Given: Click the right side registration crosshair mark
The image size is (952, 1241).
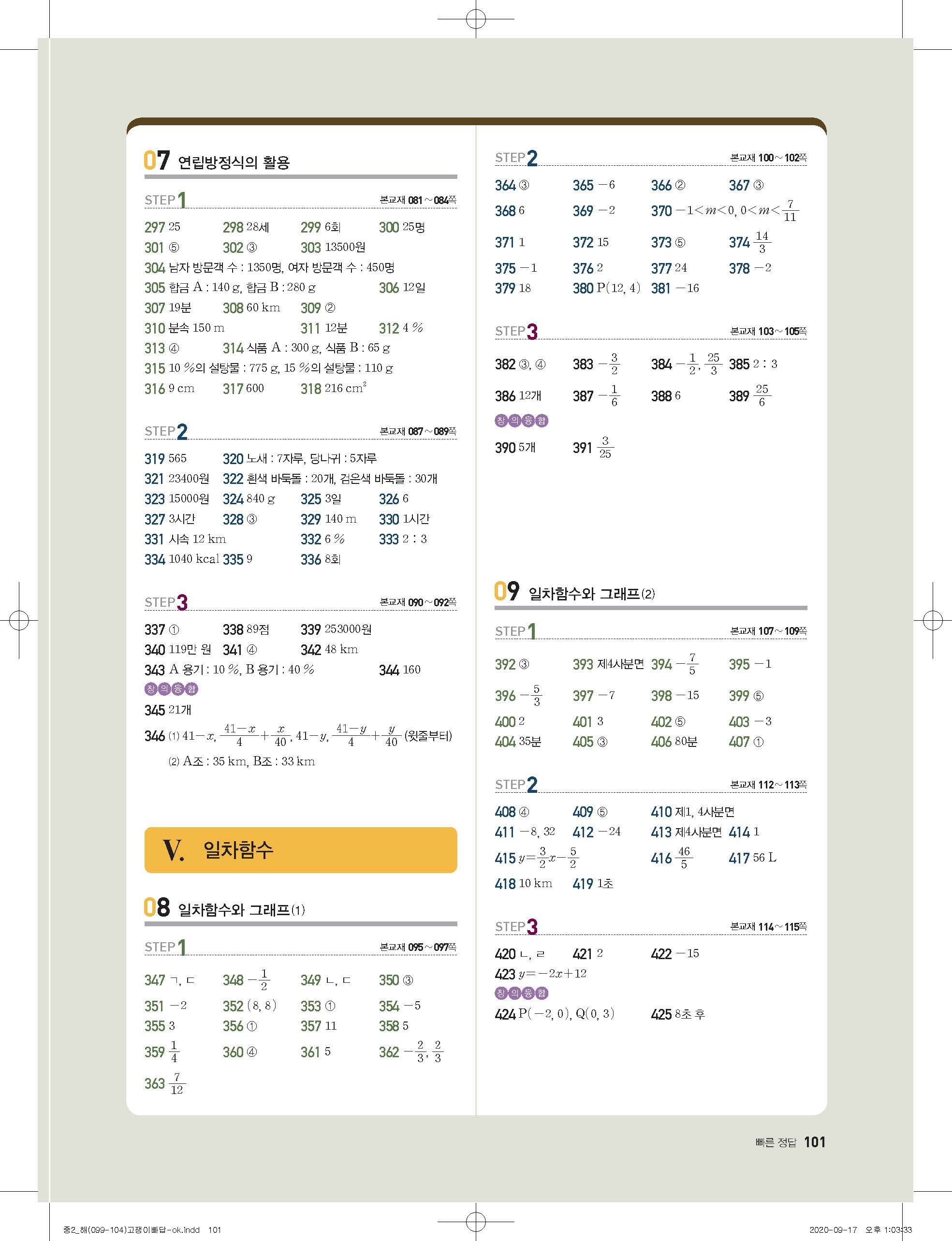Looking at the screenshot, I should pos(932,620).
